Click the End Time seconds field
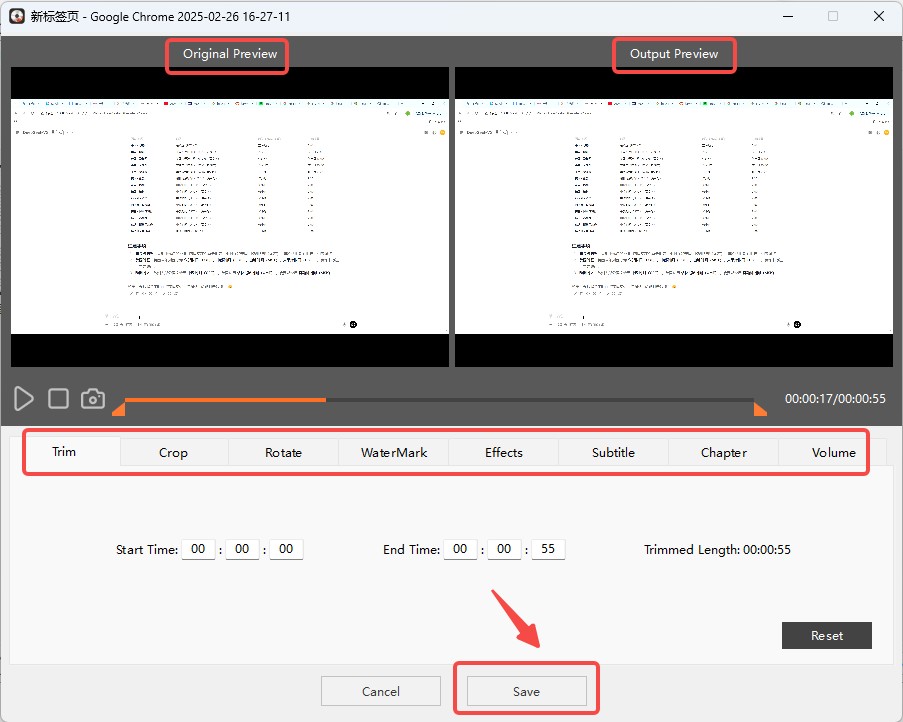The width and height of the screenshot is (903, 722). click(548, 549)
